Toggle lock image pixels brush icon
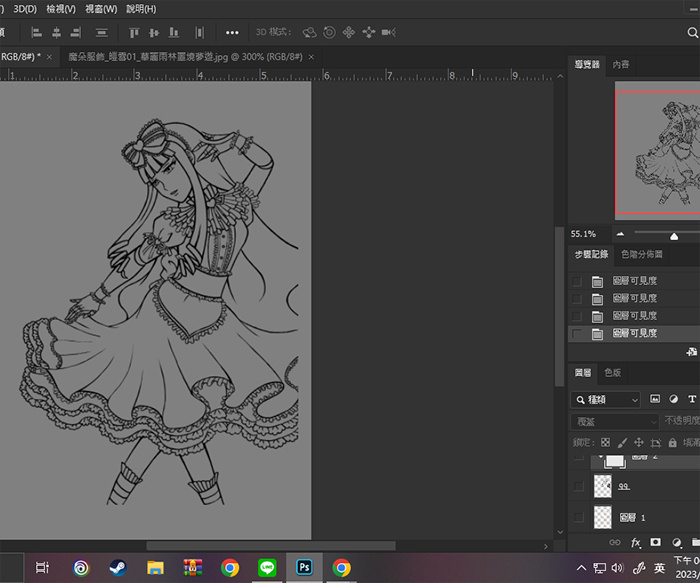 click(622, 442)
